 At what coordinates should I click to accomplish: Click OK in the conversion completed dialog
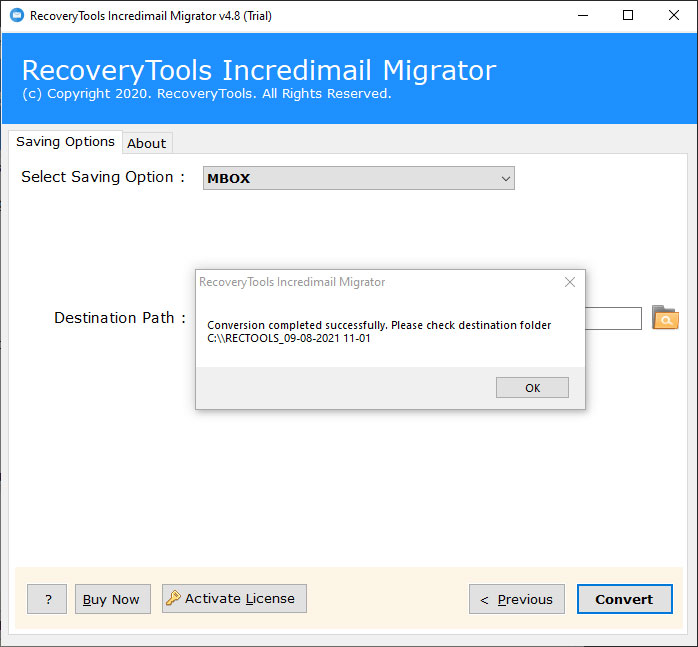[532, 387]
